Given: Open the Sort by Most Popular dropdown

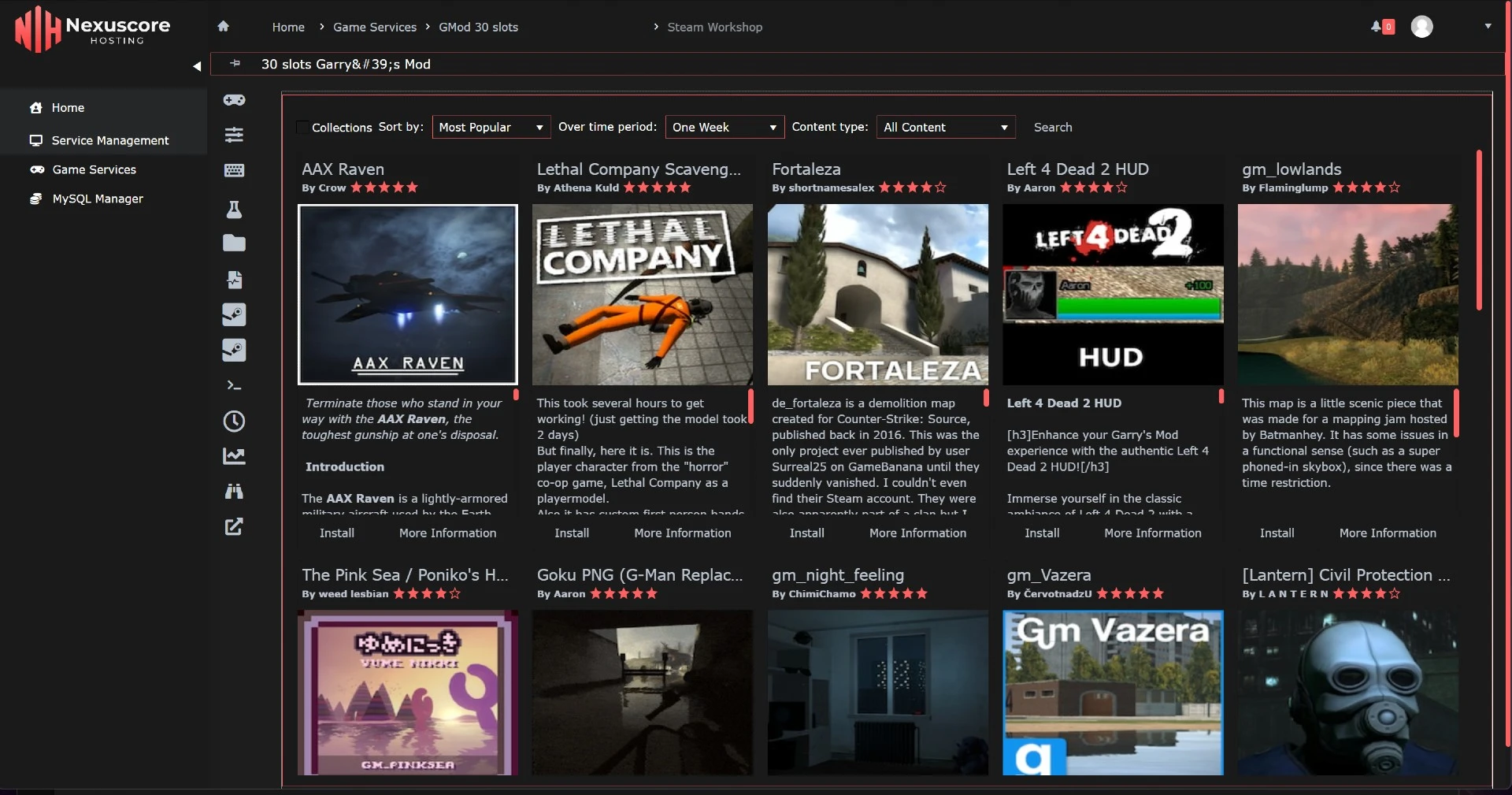Looking at the screenshot, I should pos(491,127).
